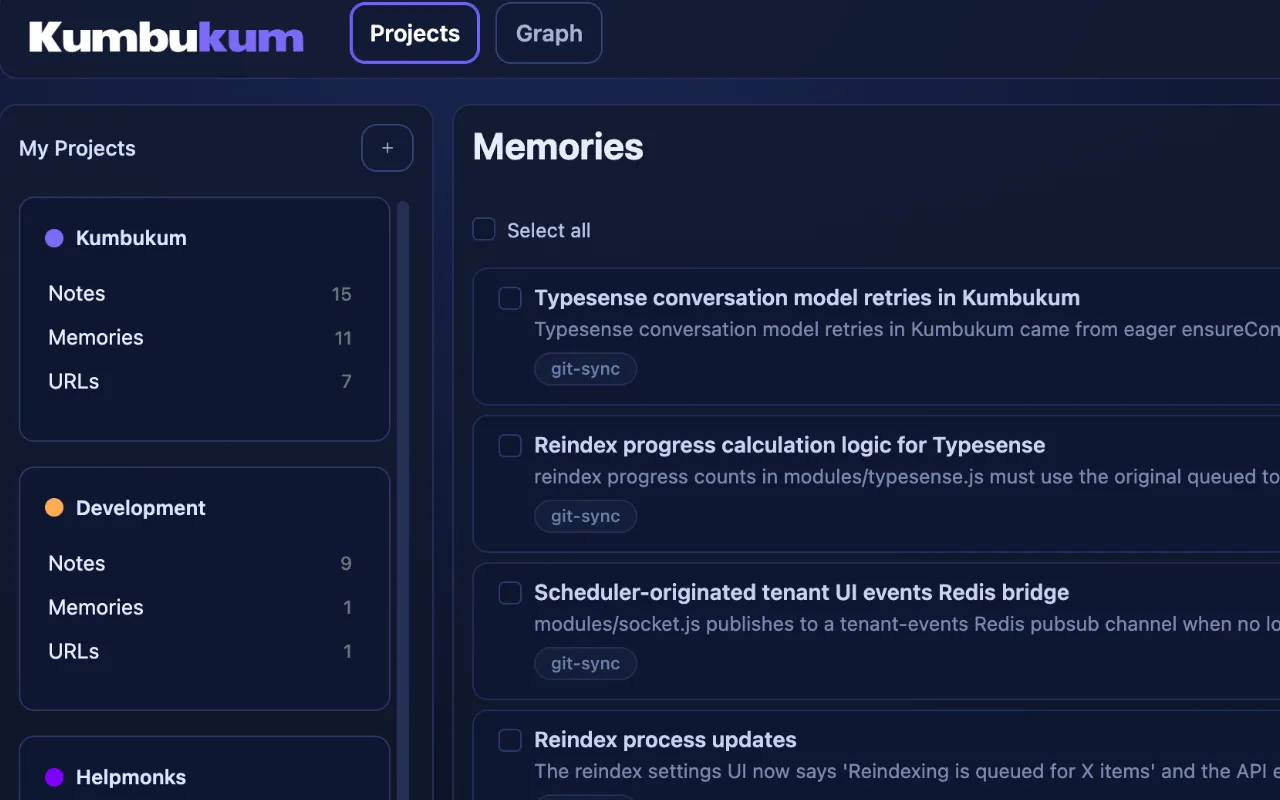Open Memories under the Development project

[96, 607]
